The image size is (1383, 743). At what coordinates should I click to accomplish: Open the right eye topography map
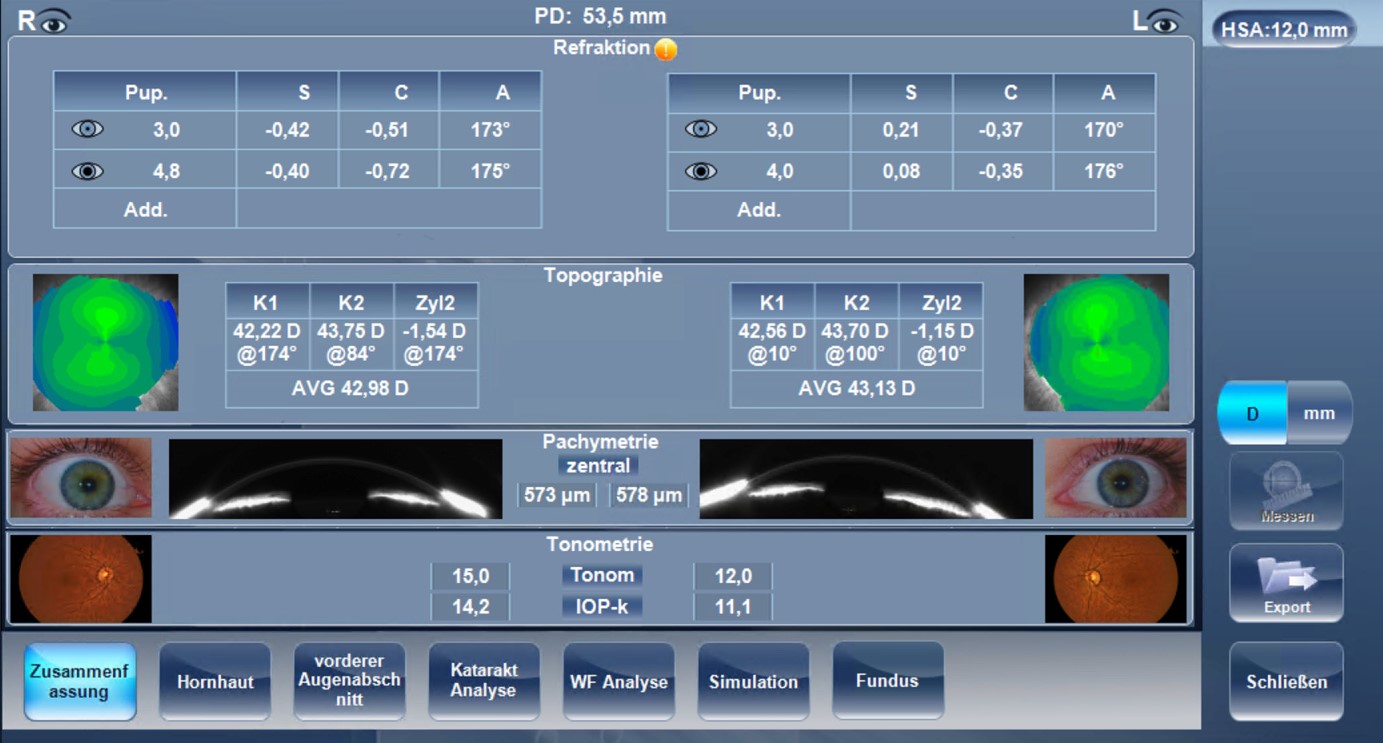click(x=106, y=342)
